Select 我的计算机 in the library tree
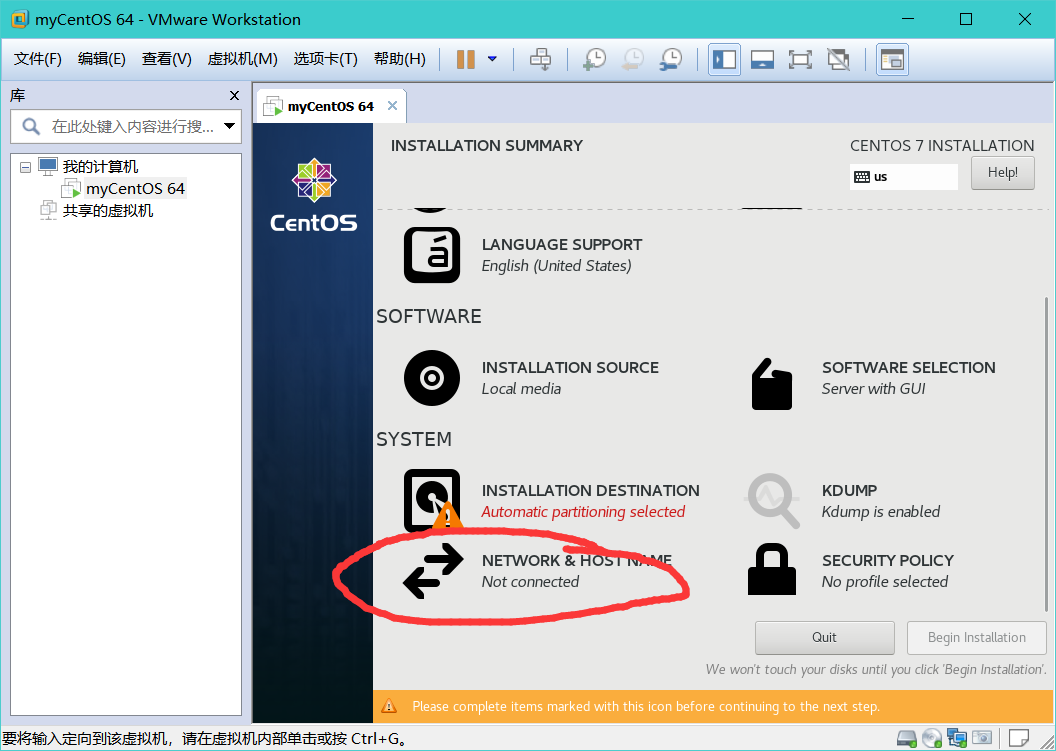Viewport: 1056px width, 751px height. (x=100, y=166)
